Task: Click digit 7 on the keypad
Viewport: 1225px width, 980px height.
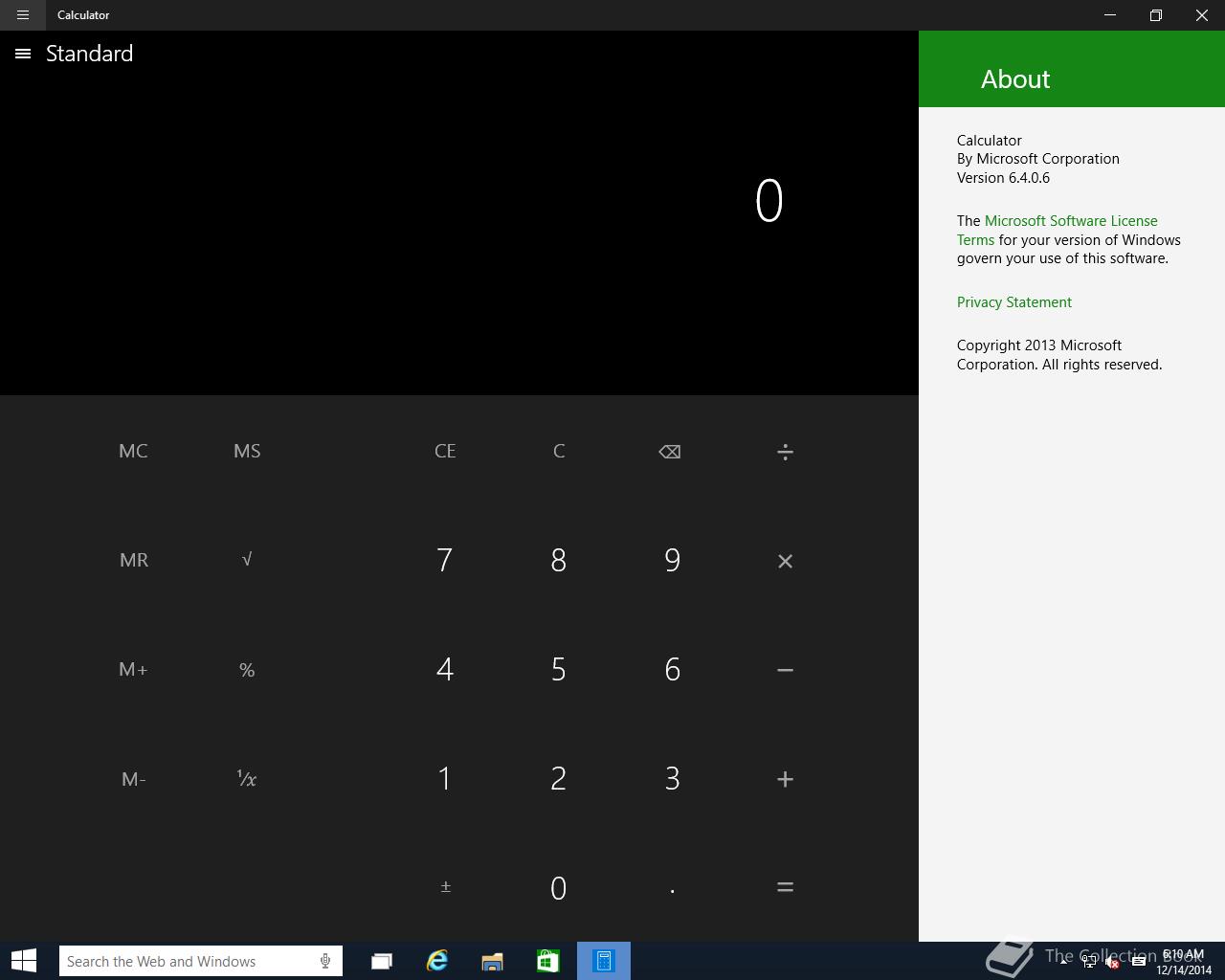Action: pyautogui.click(x=444, y=560)
